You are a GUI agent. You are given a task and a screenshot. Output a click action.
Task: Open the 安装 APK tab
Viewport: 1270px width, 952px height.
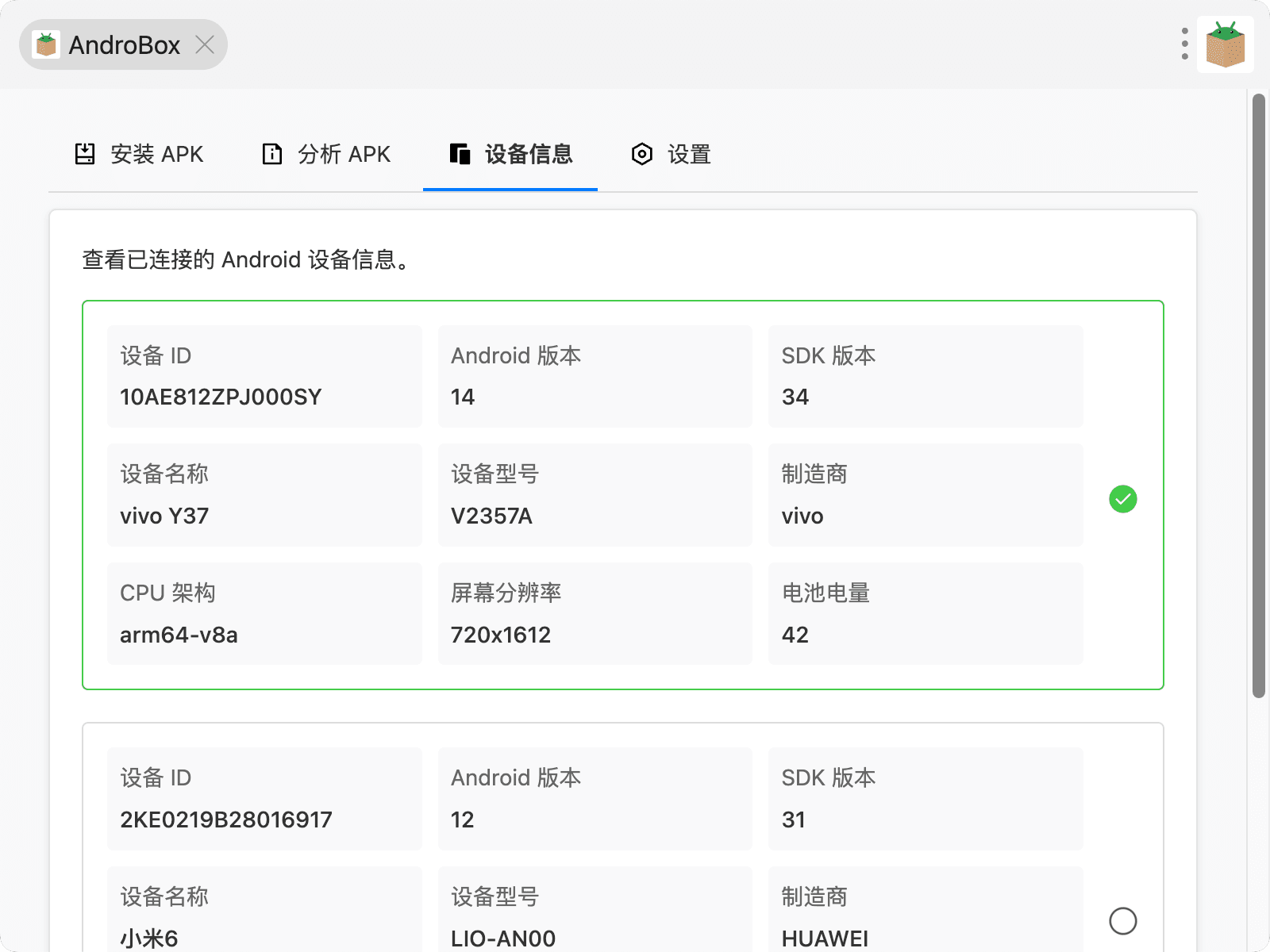coord(139,154)
